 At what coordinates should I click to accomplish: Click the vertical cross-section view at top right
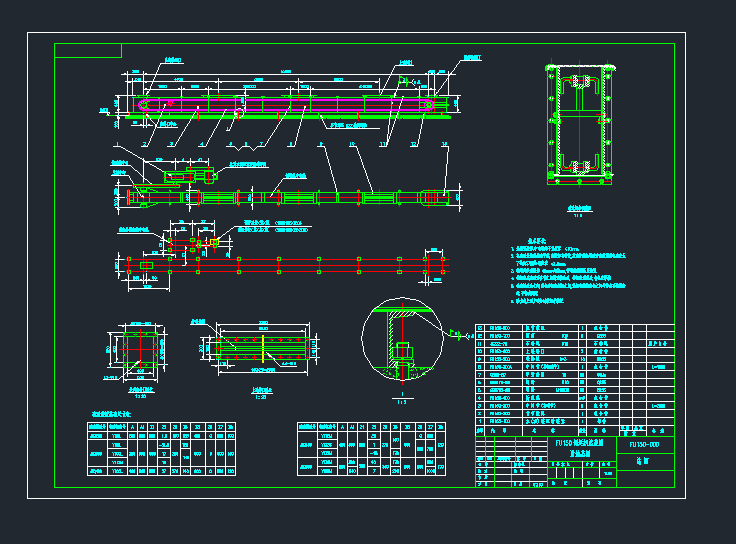pyautogui.click(x=579, y=125)
